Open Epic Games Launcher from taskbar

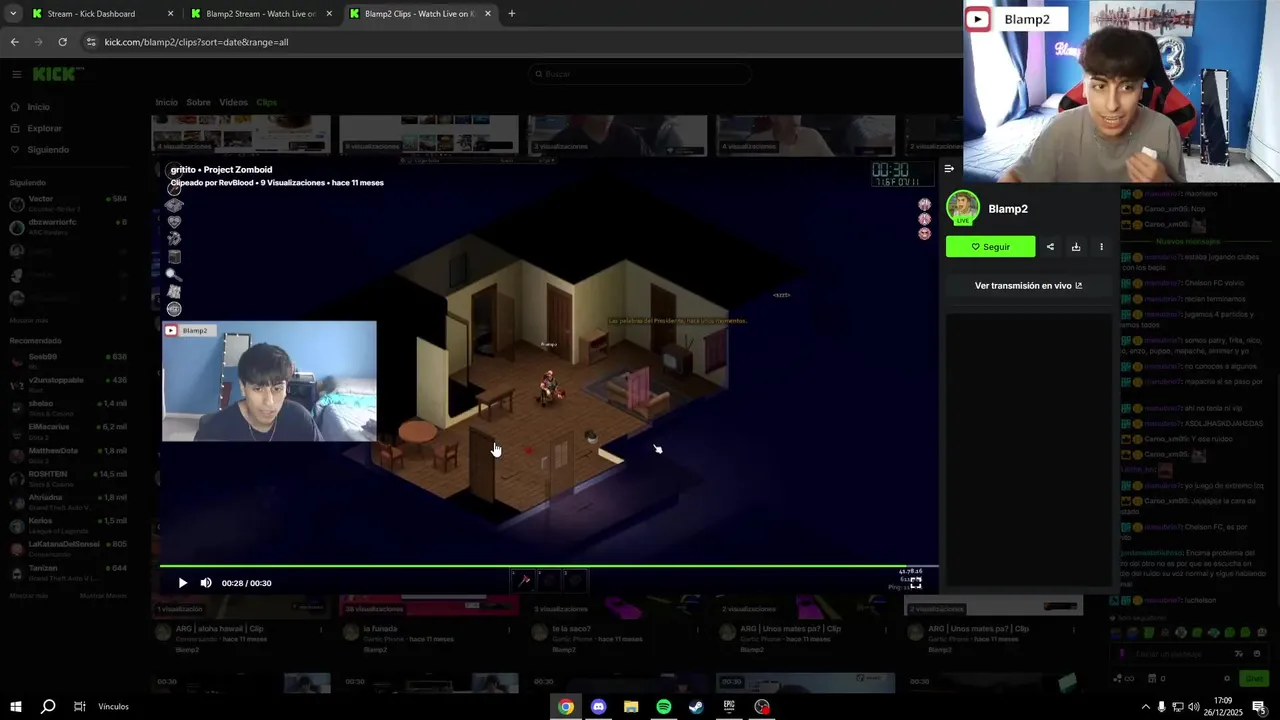click(x=729, y=707)
